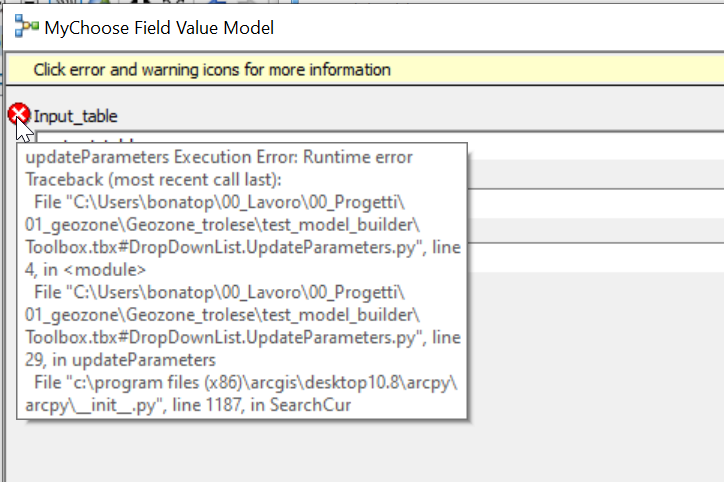Click the red error icon beside Input_table
Image resolution: width=724 pixels, height=482 pixels.
pyautogui.click(x=18, y=116)
